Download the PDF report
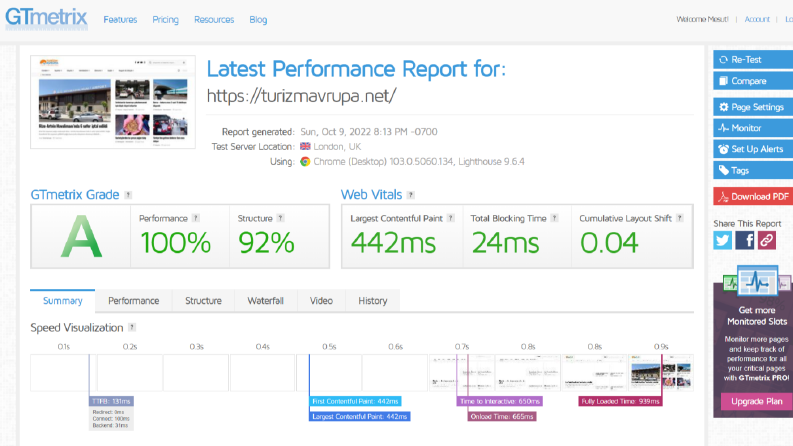This screenshot has height=446, width=793. tap(753, 197)
